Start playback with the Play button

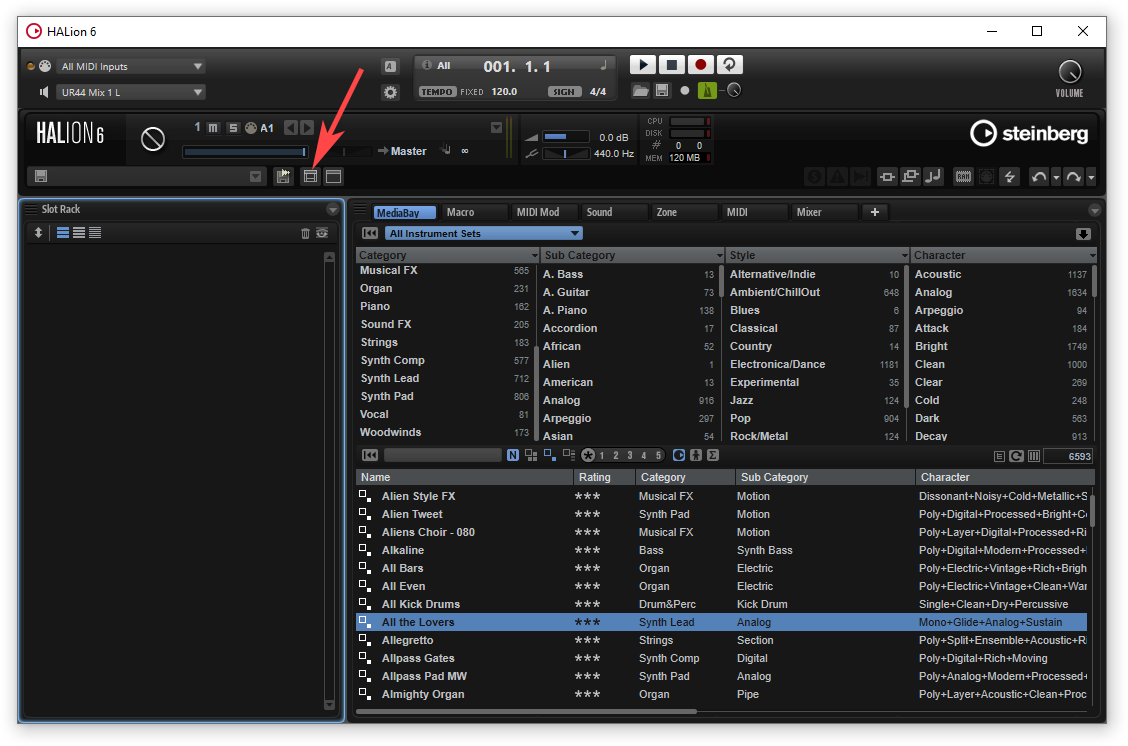click(642, 65)
